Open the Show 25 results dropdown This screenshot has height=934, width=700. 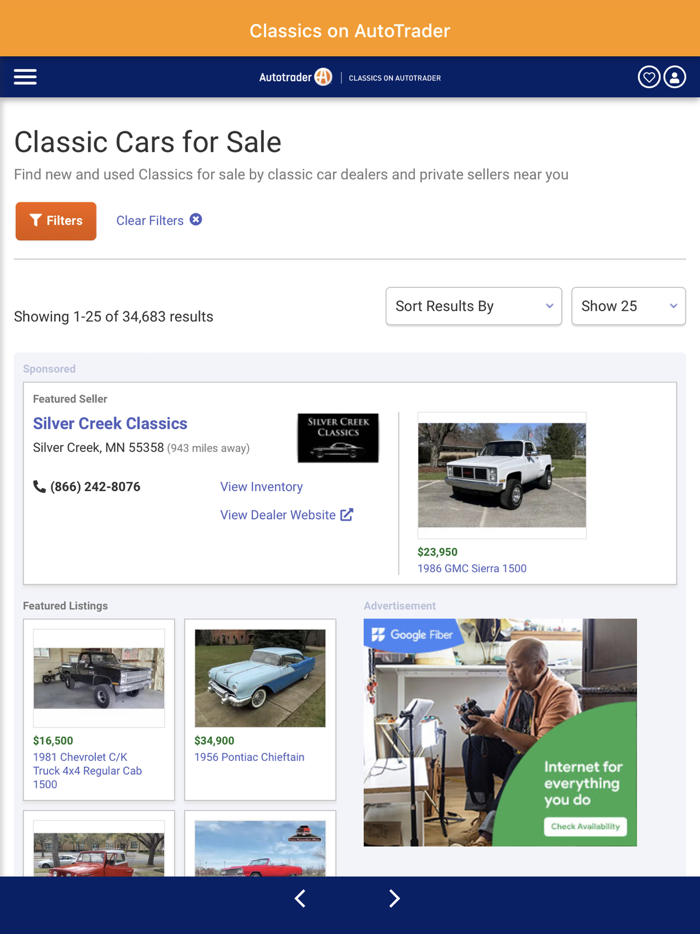click(x=628, y=306)
